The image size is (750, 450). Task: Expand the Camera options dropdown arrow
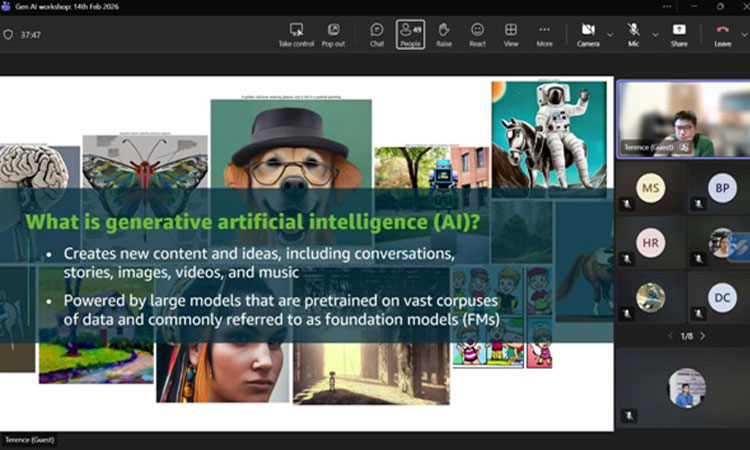click(610, 34)
